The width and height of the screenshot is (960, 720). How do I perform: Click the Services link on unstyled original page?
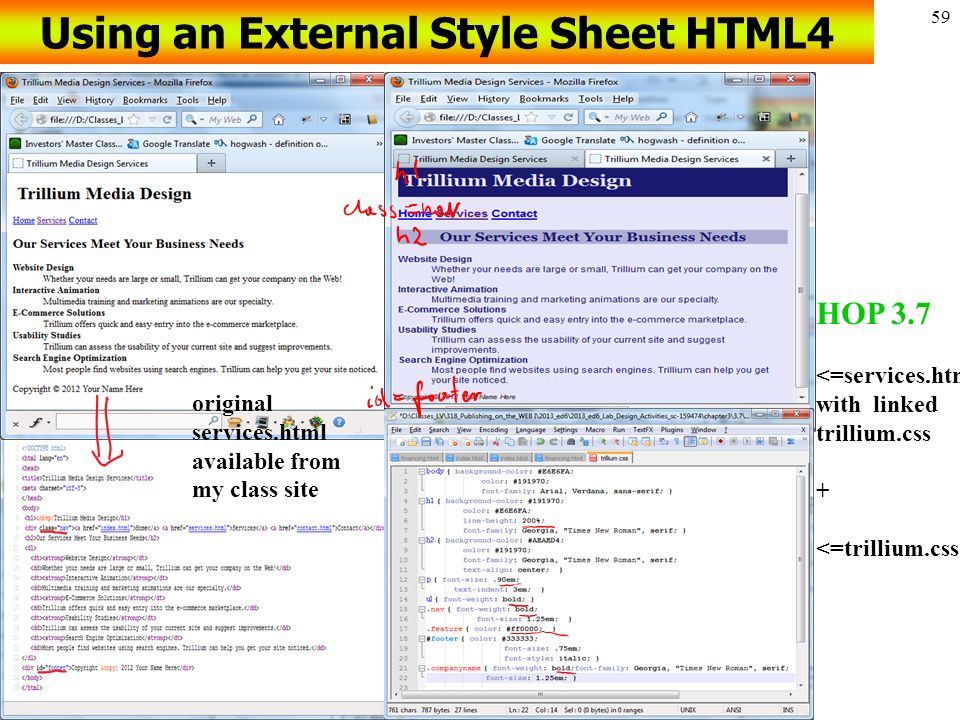click(x=51, y=220)
